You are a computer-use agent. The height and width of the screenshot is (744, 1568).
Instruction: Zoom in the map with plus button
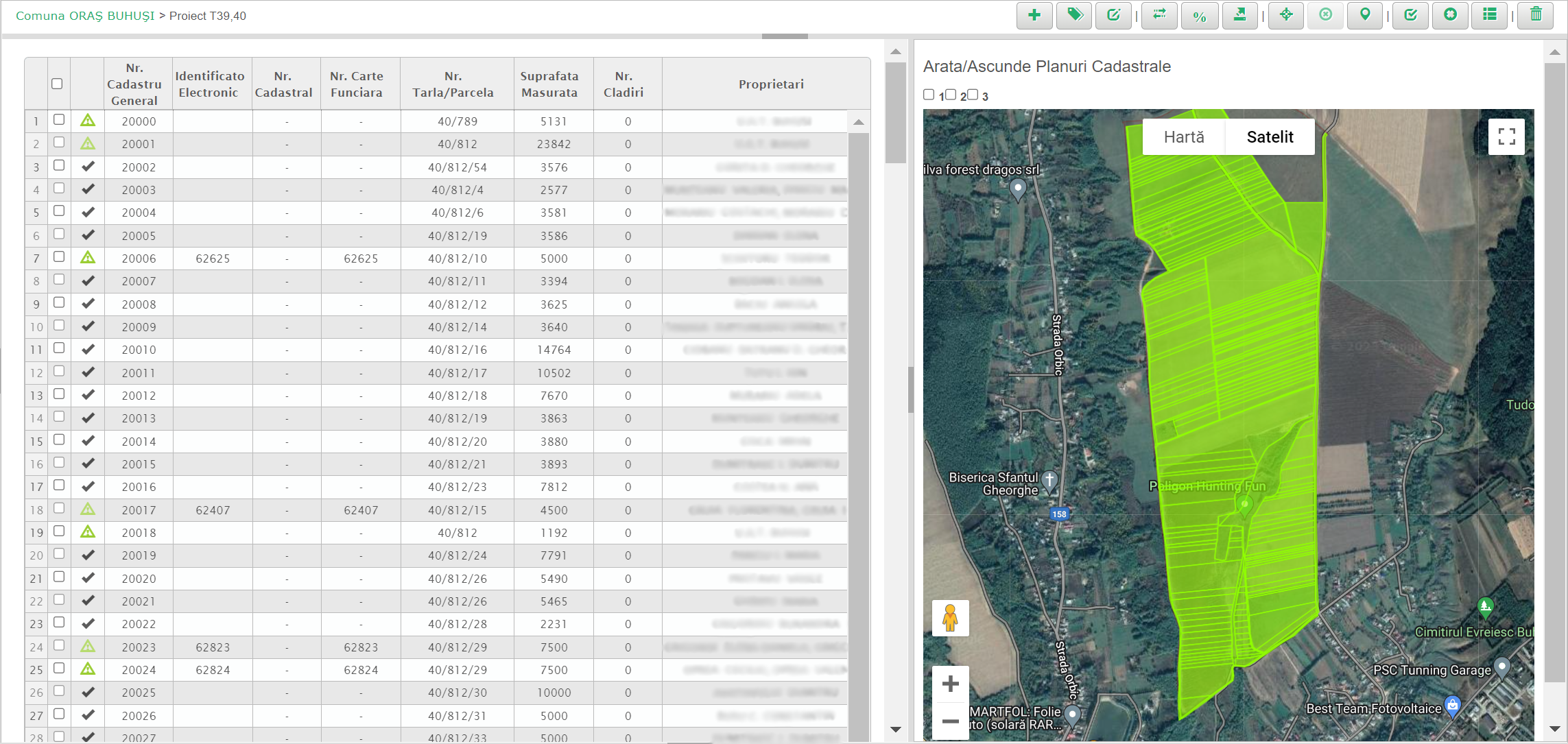(x=950, y=684)
